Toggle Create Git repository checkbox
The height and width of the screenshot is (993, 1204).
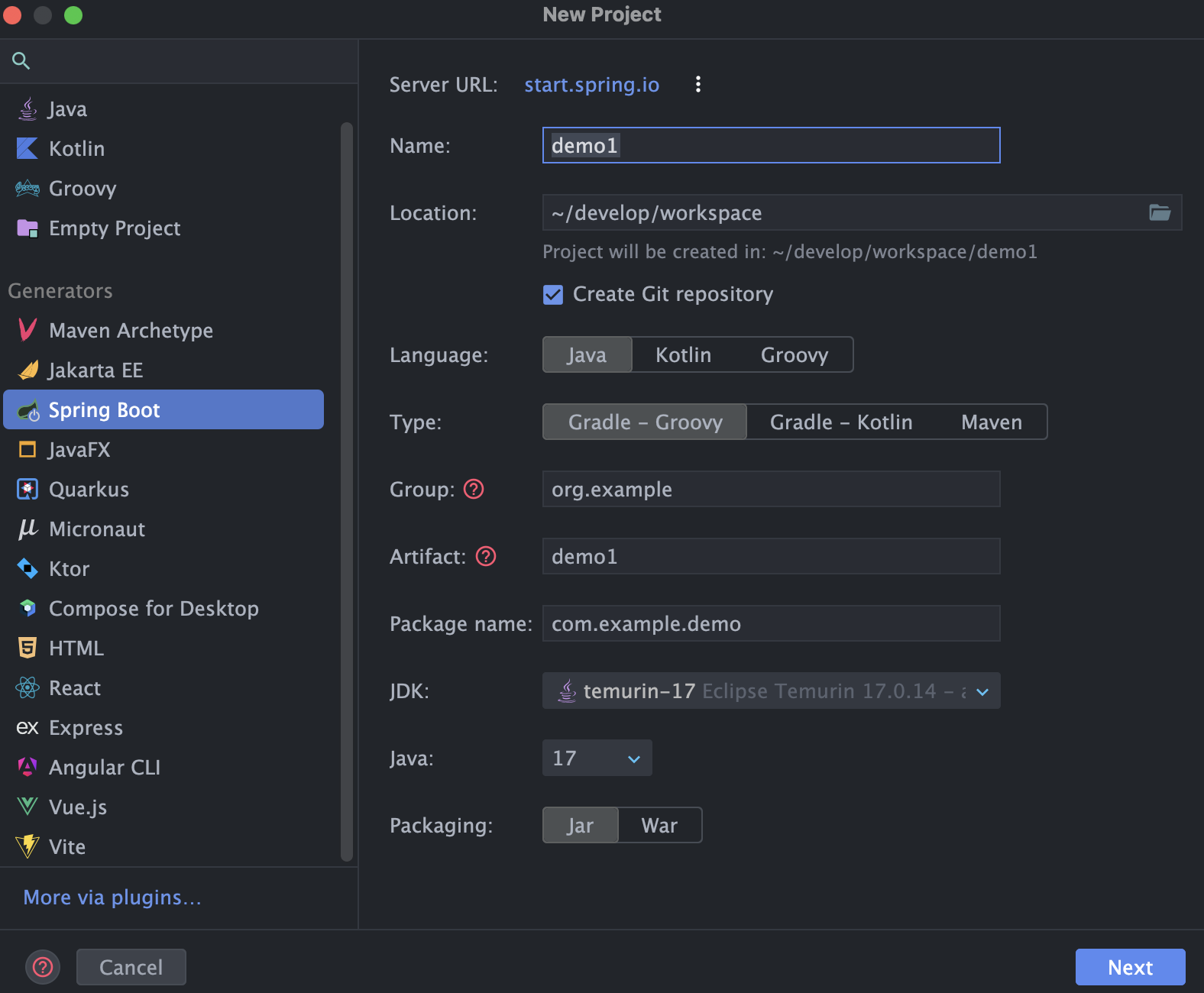click(x=553, y=294)
